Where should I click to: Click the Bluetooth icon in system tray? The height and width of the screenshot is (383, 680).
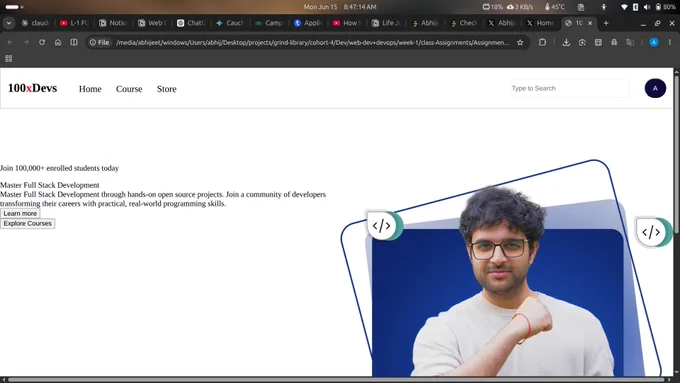[635, 7]
